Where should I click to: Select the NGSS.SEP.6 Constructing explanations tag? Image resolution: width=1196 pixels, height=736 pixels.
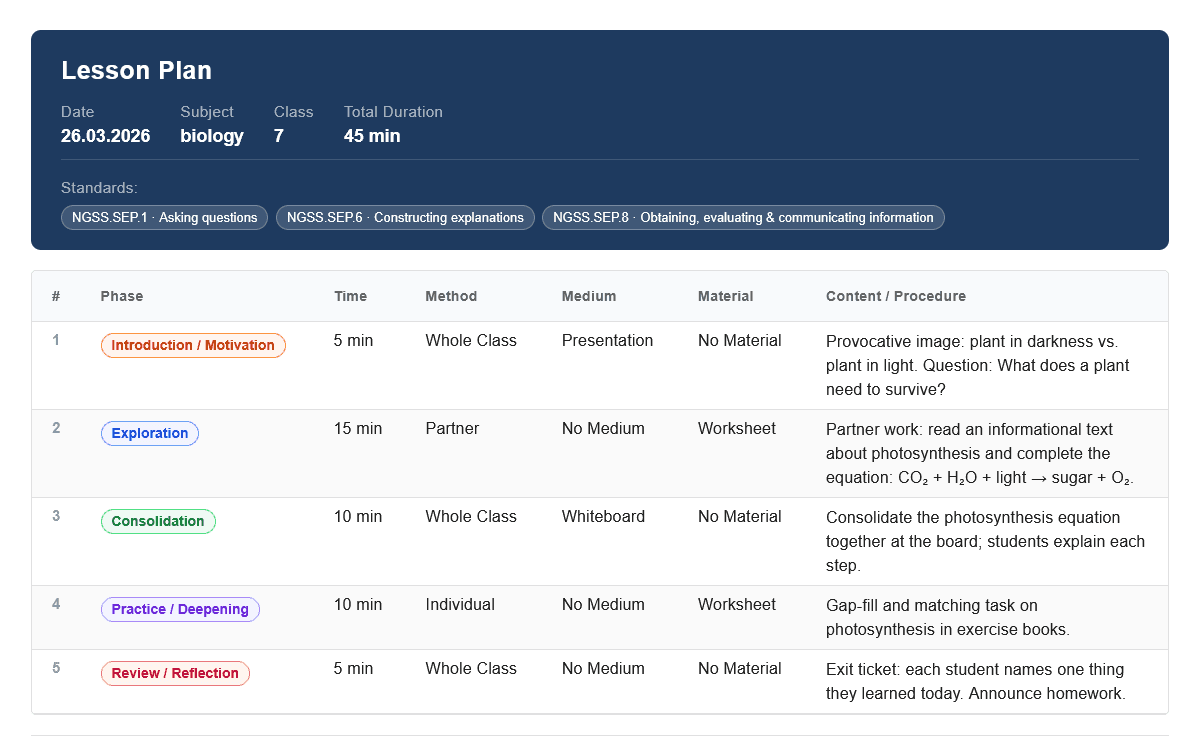(x=404, y=217)
